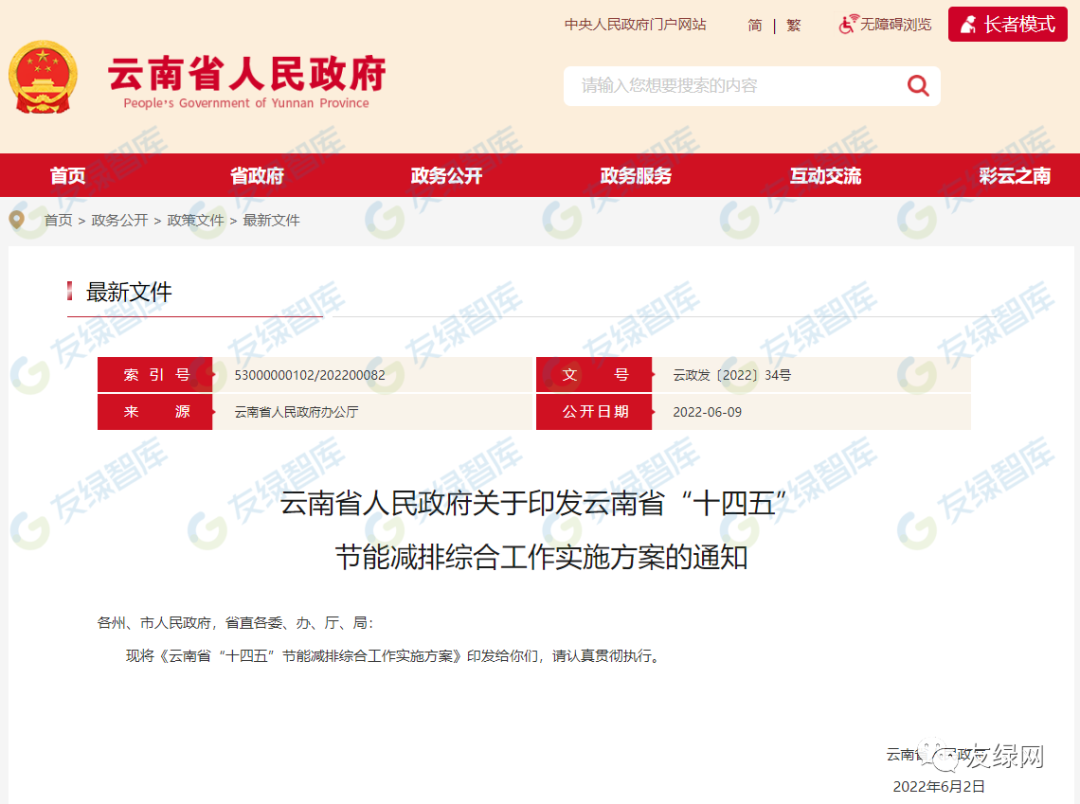
Task: Open the 彩云之南 navigation item
Action: 1014,176
